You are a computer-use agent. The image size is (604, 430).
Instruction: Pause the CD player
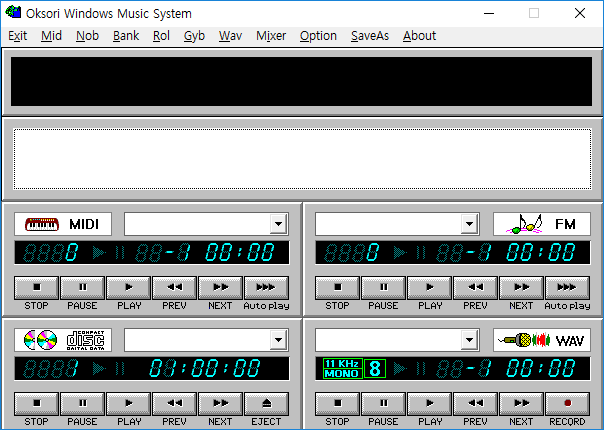(82, 403)
